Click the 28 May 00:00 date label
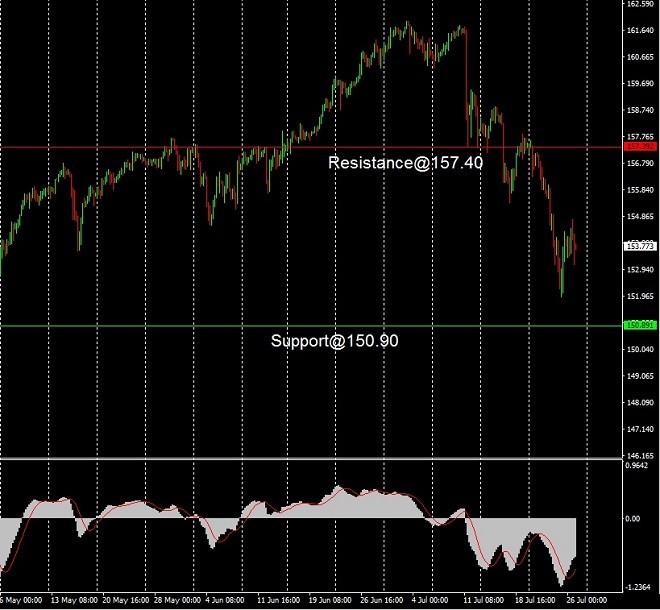 click(177, 600)
